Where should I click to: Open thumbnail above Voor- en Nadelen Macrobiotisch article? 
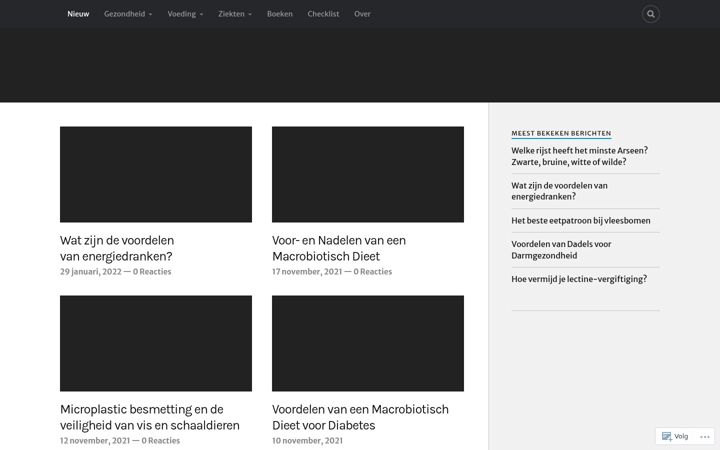(x=368, y=174)
